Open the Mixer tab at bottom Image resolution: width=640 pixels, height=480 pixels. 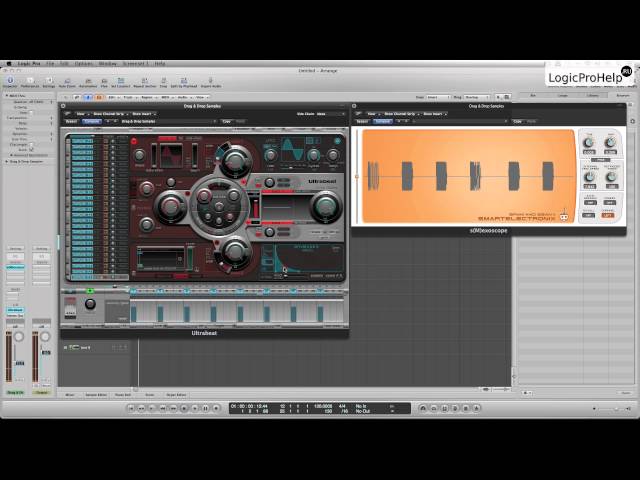70,395
